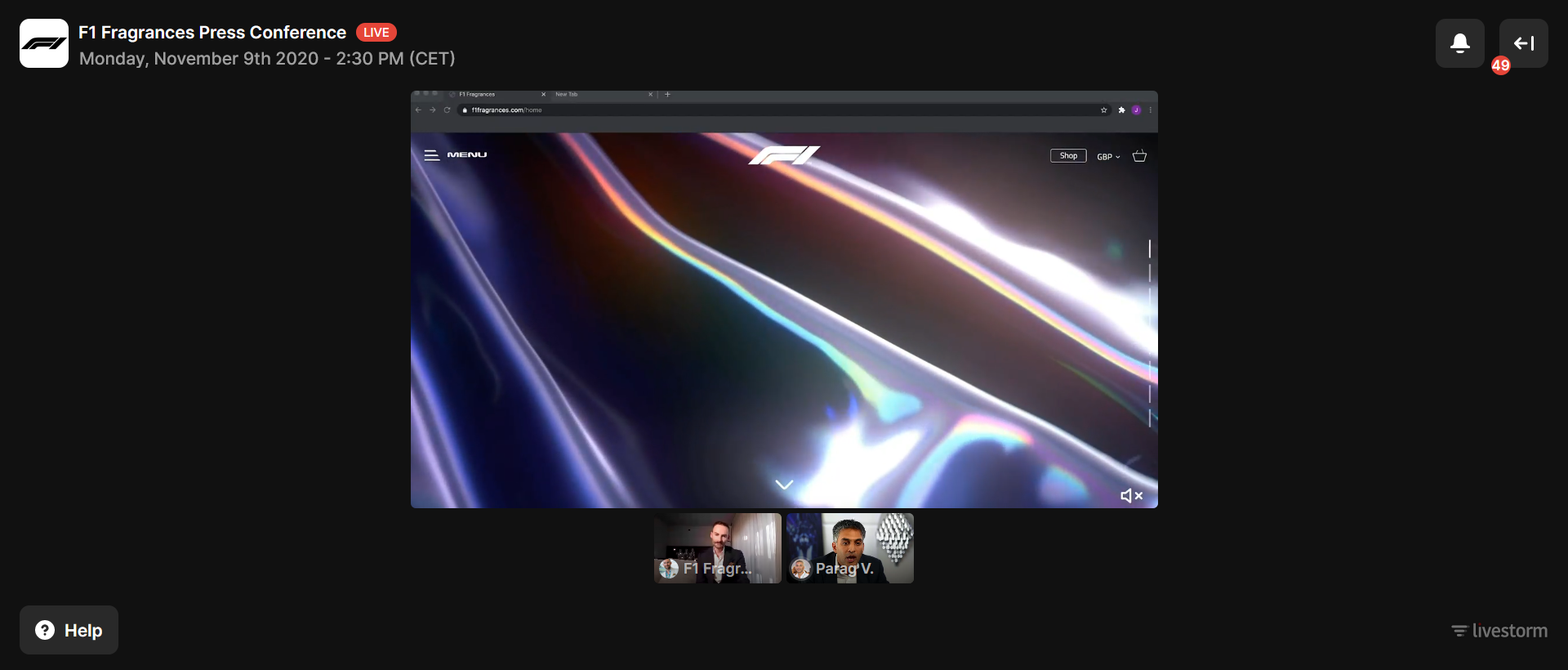Unmute the video using the speaker icon
Image resolution: width=1568 pixels, height=670 pixels.
click(x=1131, y=496)
